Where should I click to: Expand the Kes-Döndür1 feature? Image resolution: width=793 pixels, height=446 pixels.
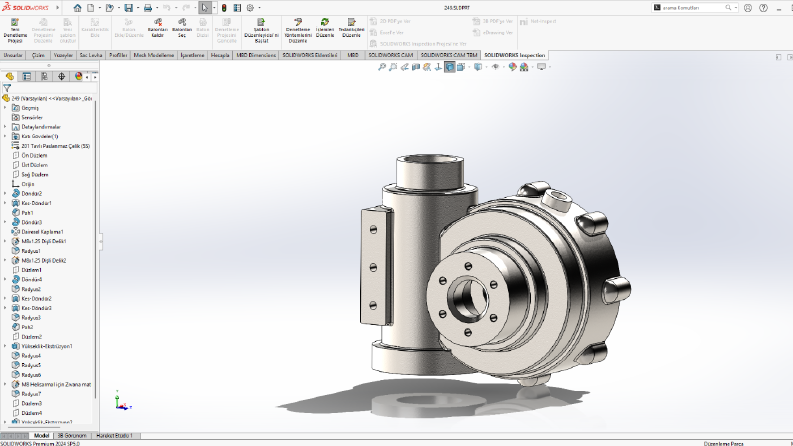[5, 203]
